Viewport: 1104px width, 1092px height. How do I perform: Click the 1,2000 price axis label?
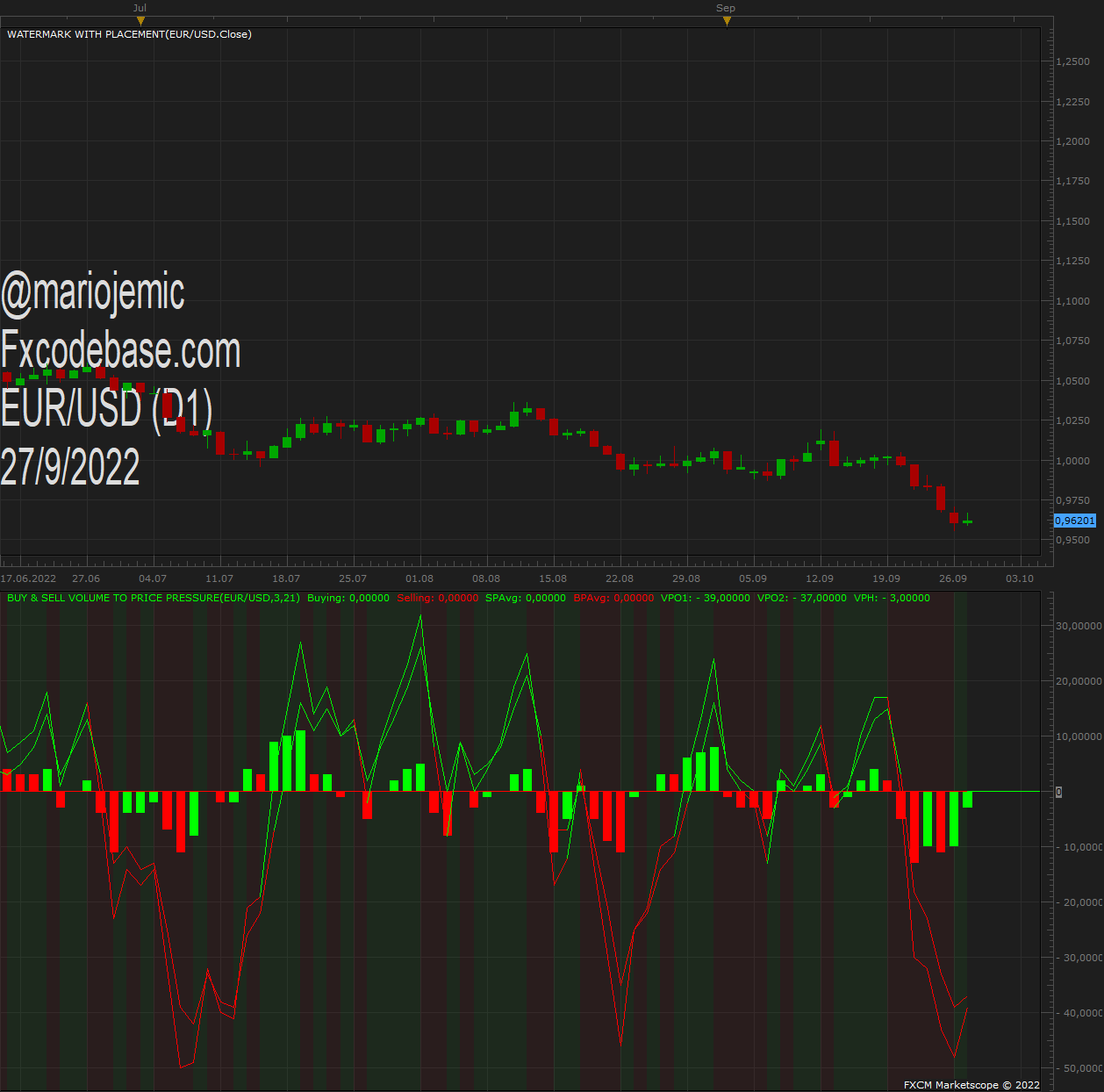tap(1073, 141)
